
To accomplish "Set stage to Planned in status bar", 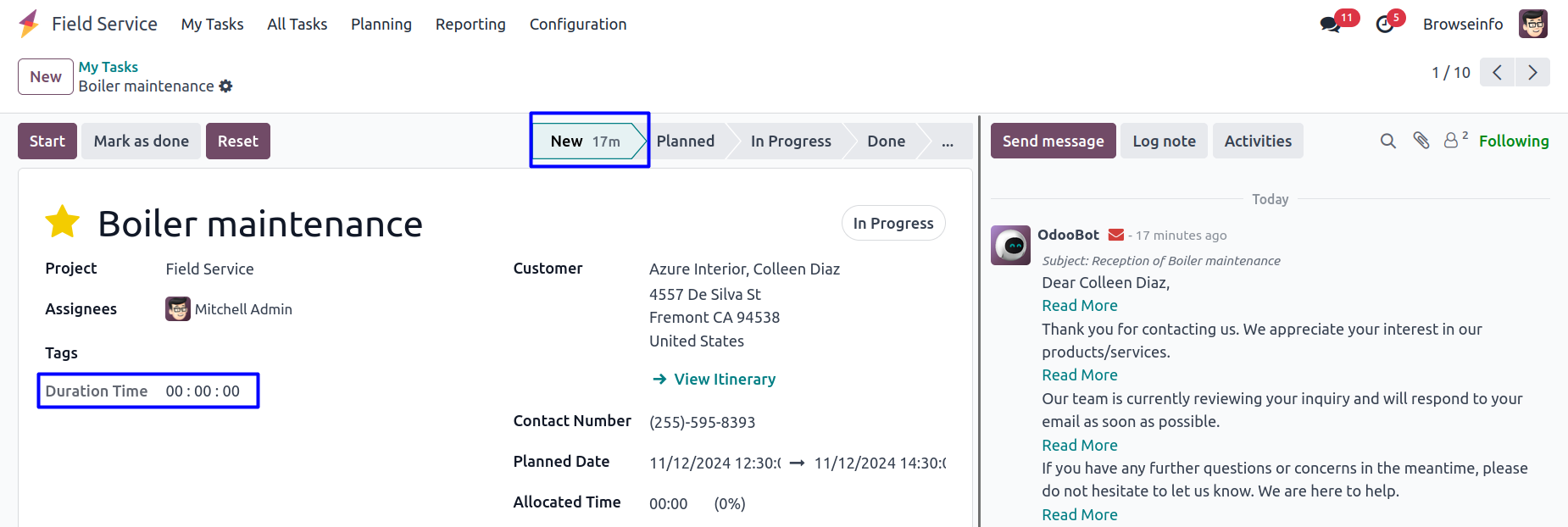I will tap(685, 141).
